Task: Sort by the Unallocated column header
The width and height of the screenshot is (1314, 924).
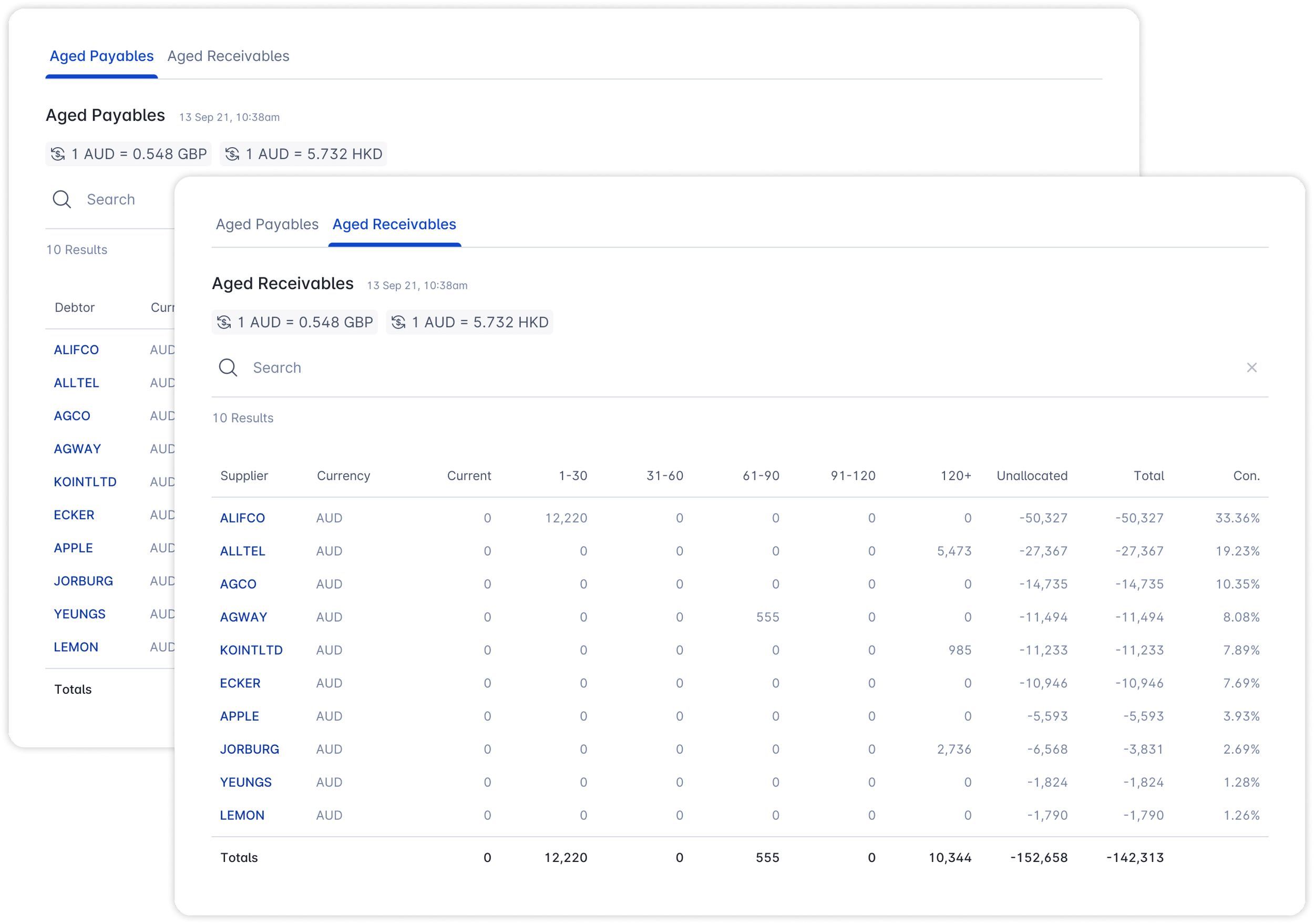Action: point(1031,476)
